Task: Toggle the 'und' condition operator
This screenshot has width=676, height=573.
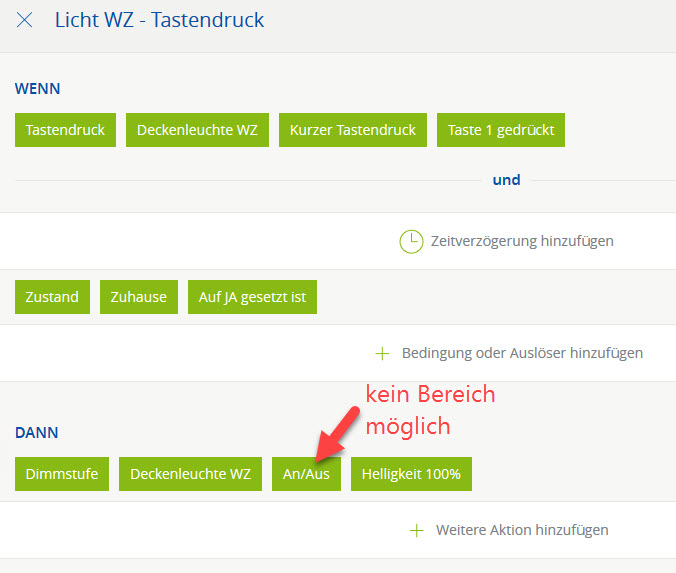Action: coord(507,180)
